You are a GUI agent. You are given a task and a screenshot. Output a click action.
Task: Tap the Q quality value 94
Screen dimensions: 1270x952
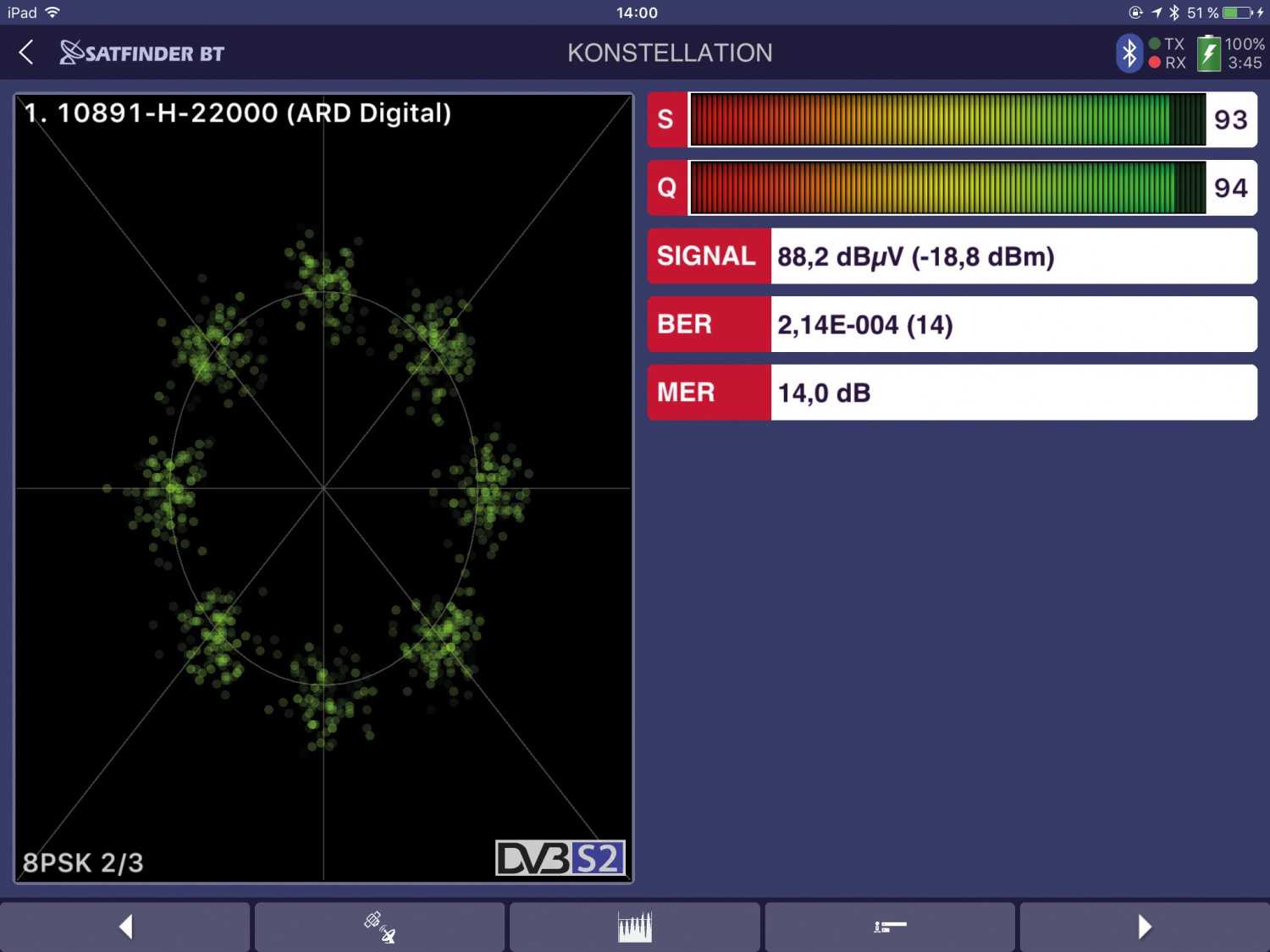point(1231,188)
